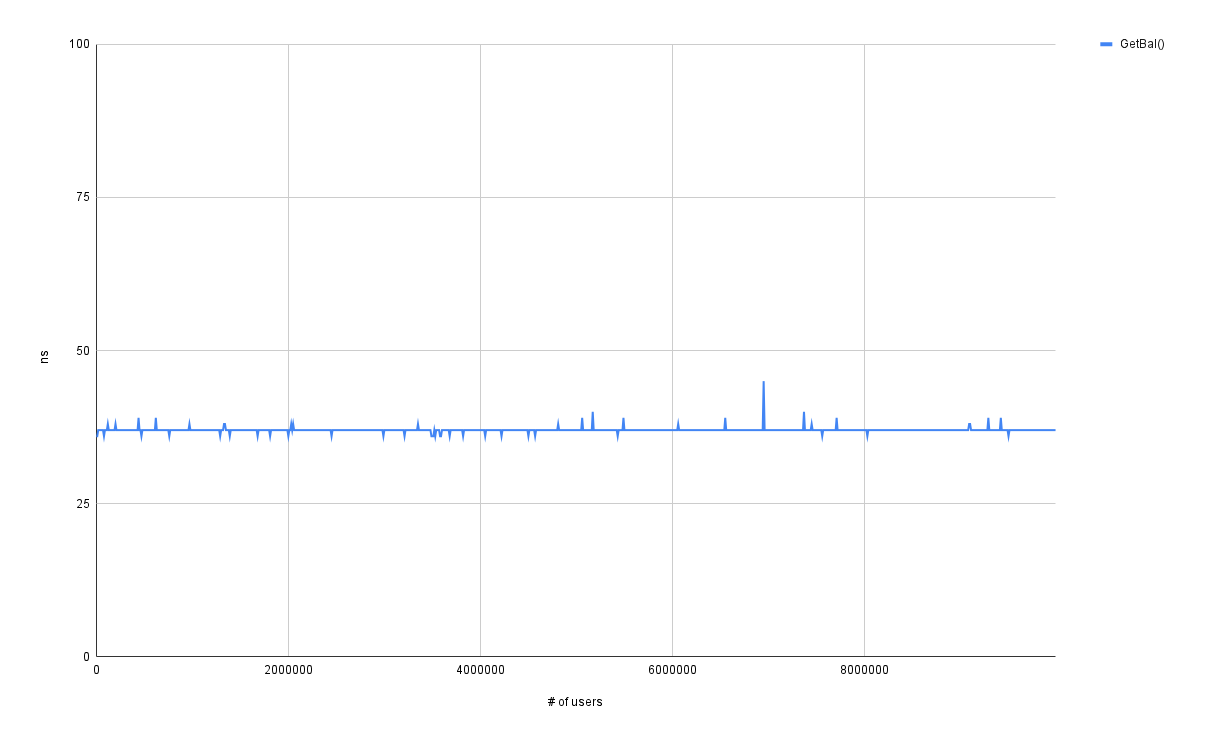Select the 40 ns spike just past 5000000 users
This screenshot has width=1206, height=746.
pos(592,414)
